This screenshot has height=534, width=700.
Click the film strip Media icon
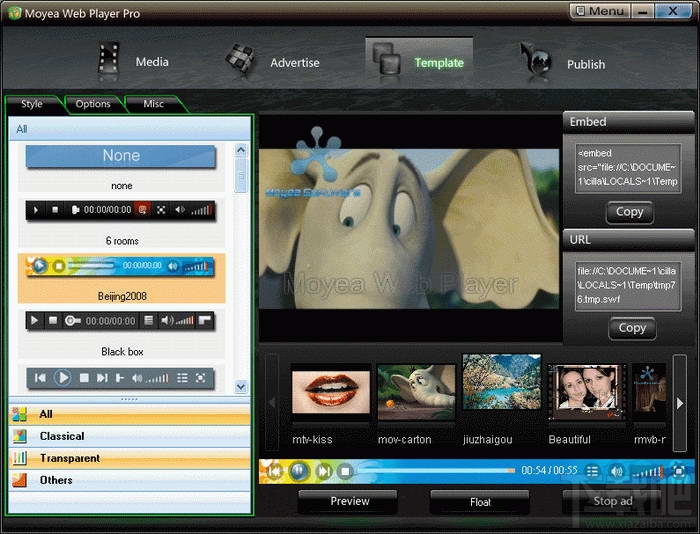pyautogui.click(x=108, y=58)
